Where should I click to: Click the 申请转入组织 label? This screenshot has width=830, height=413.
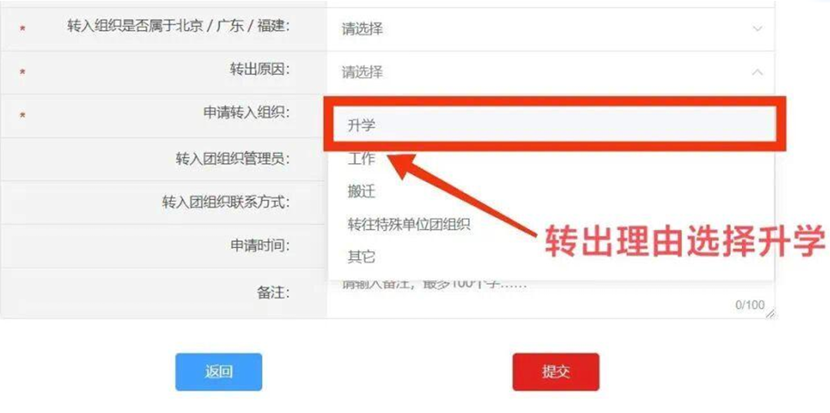tap(247, 112)
